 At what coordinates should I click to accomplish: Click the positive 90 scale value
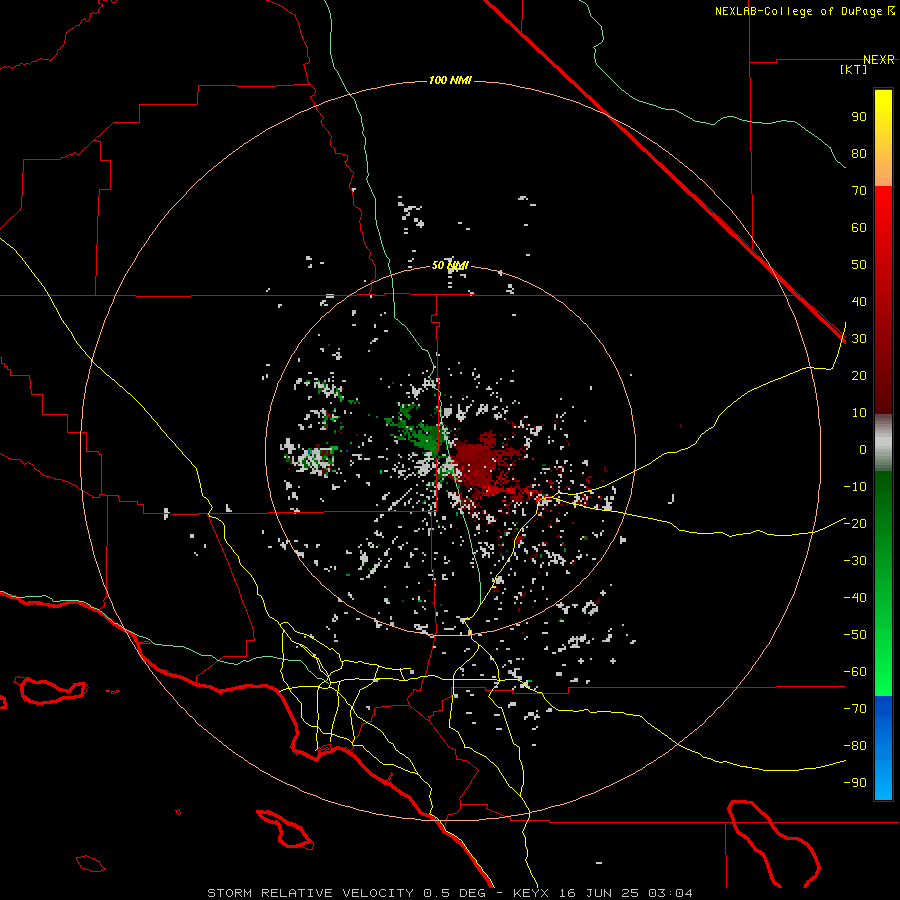(859, 117)
